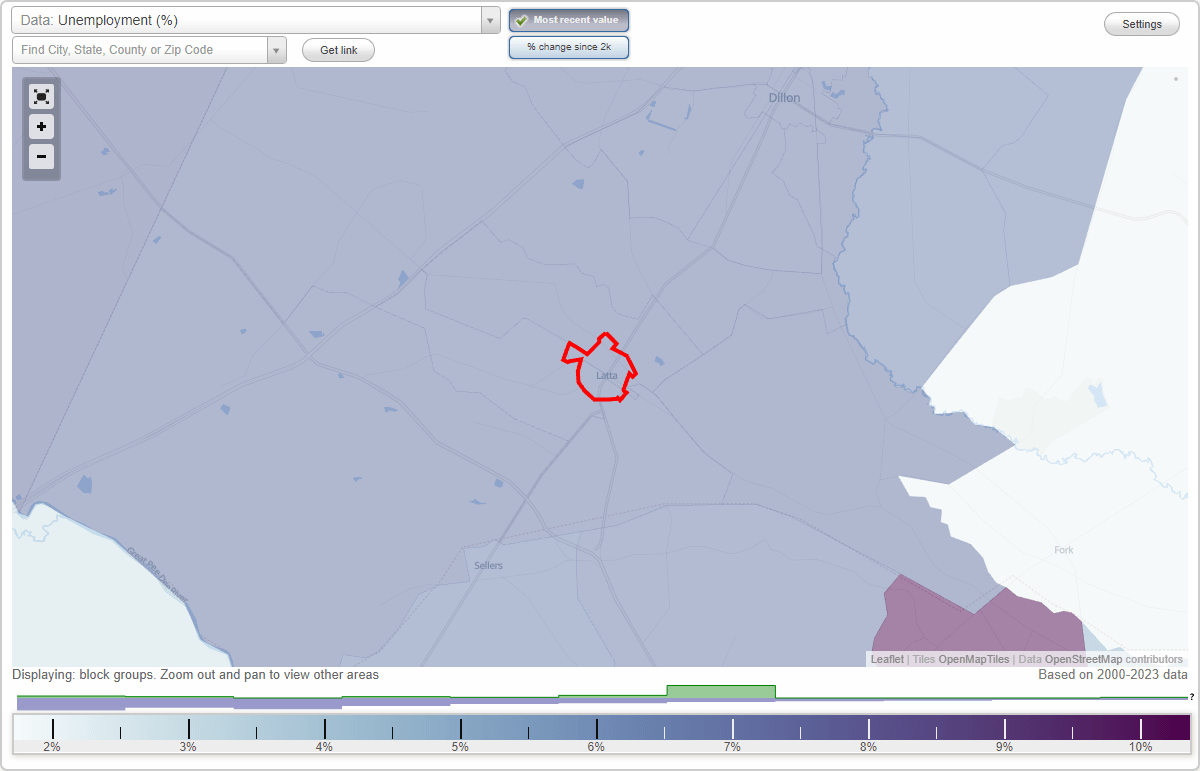Click the Find City search field
Viewport: 1200px width, 771px height.
click(x=140, y=49)
